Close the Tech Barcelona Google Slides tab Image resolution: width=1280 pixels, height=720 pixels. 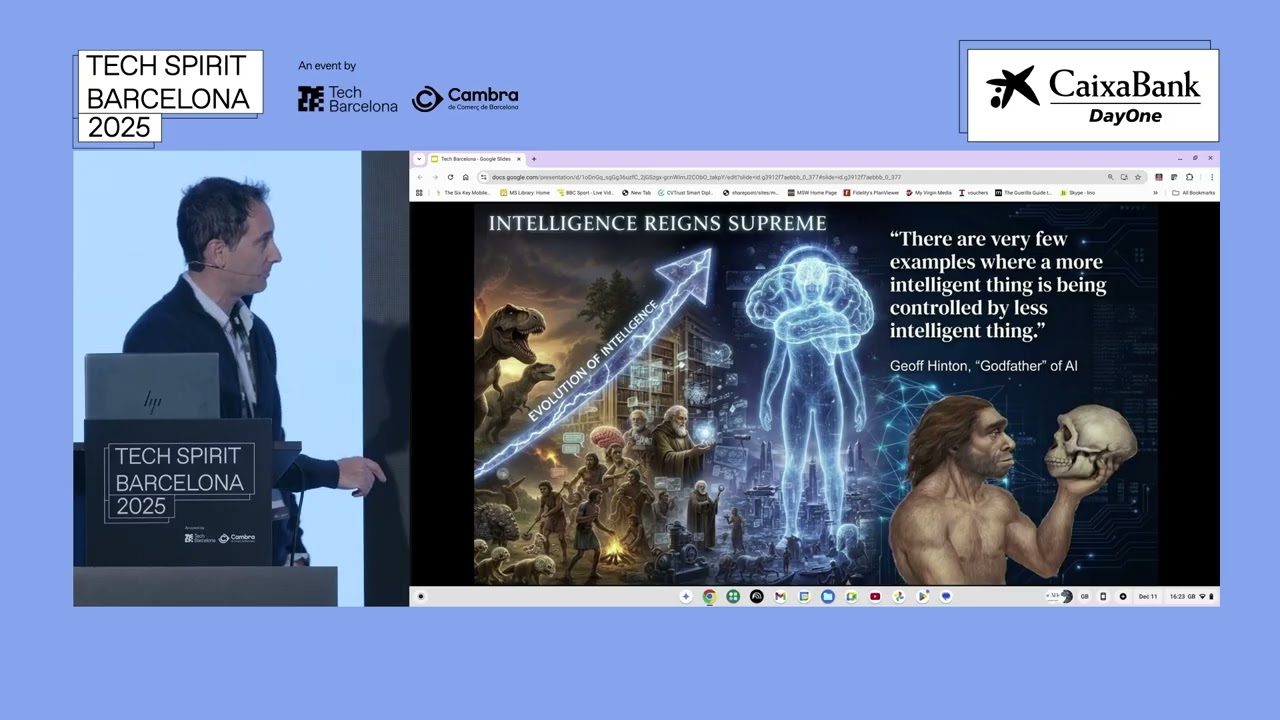tap(519, 159)
